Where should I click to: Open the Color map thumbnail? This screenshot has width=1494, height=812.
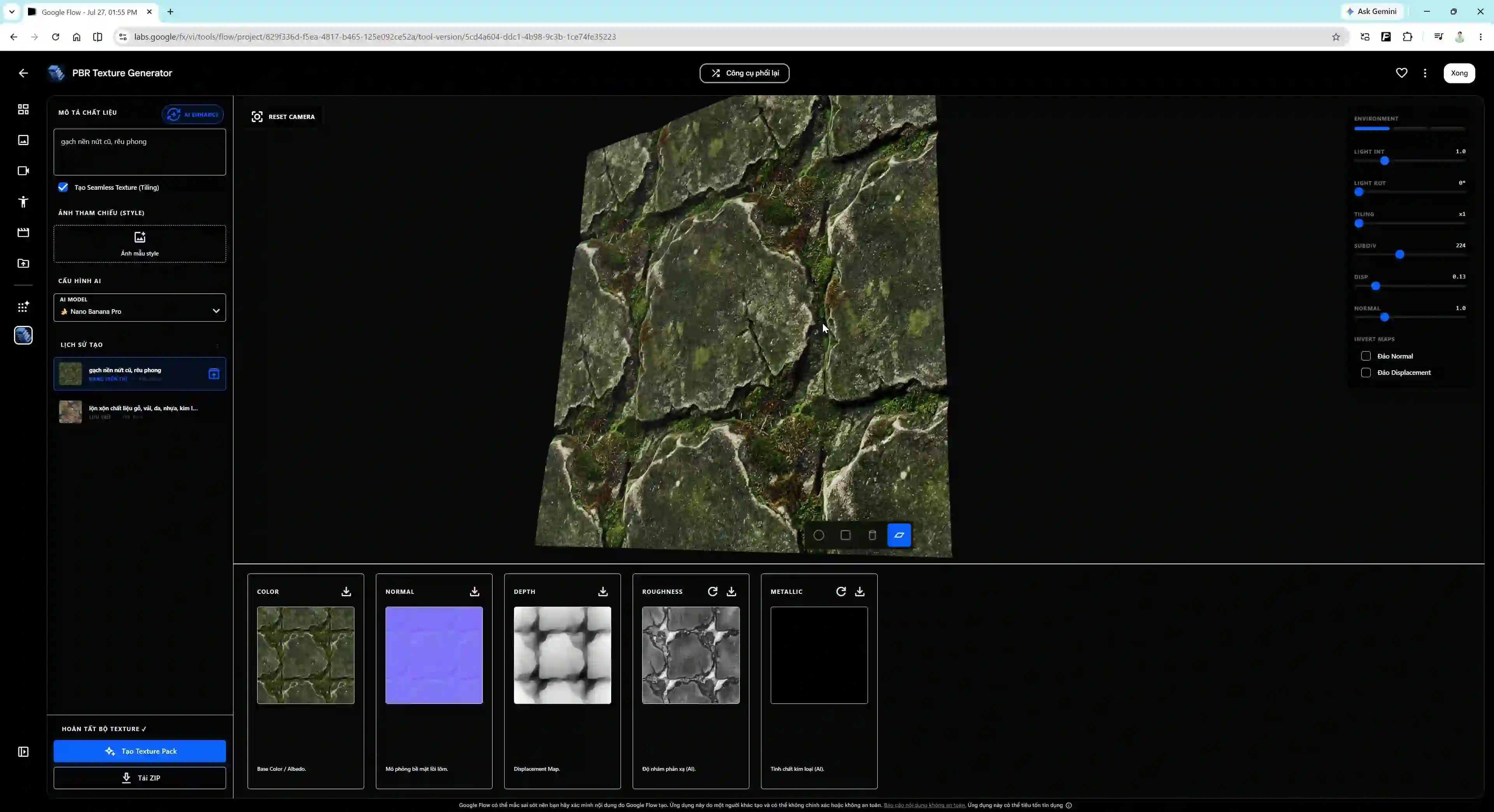[306, 656]
